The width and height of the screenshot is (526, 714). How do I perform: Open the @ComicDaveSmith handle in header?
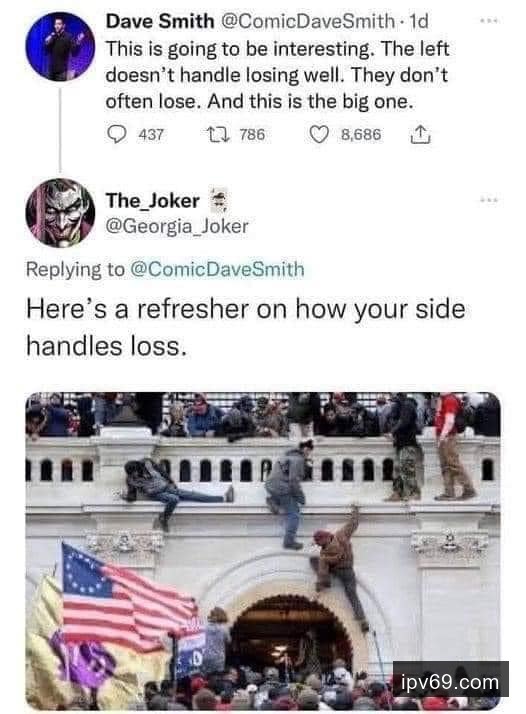coord(308,21)
